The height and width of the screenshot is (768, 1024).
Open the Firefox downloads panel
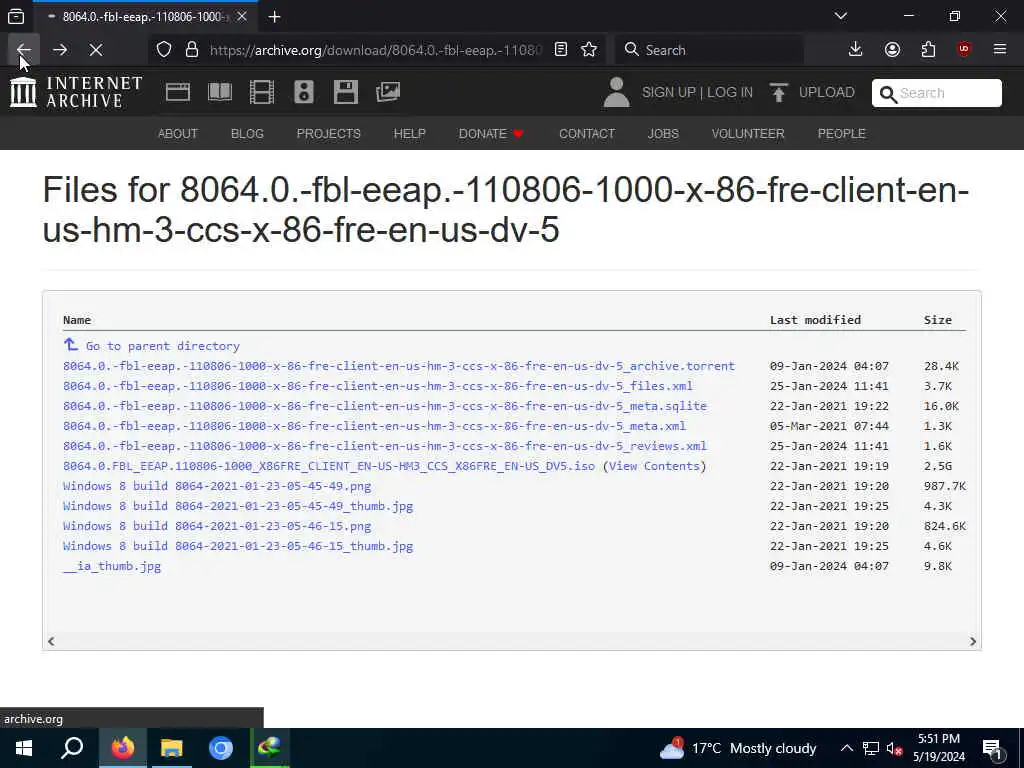(856, 50)
